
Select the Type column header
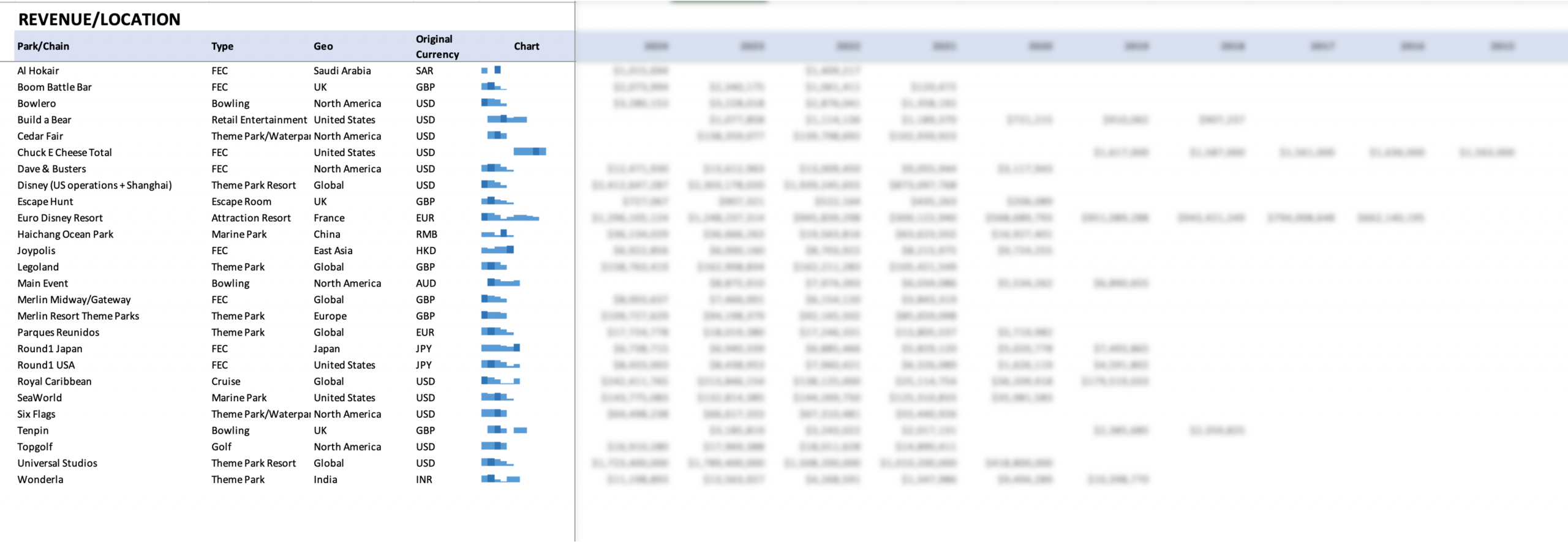tap(222, 47)
